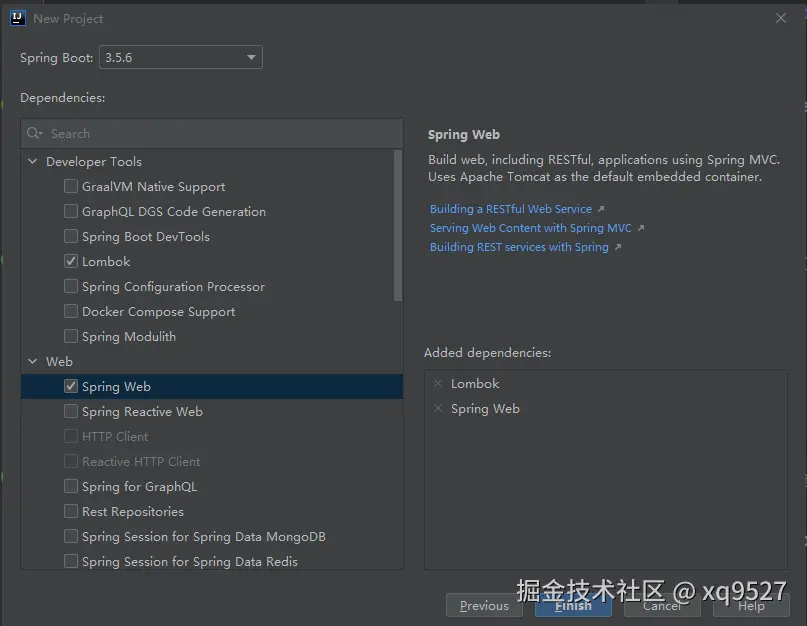
Task: Open Building a RESTful Web Service link
Action: pos(511,209)
